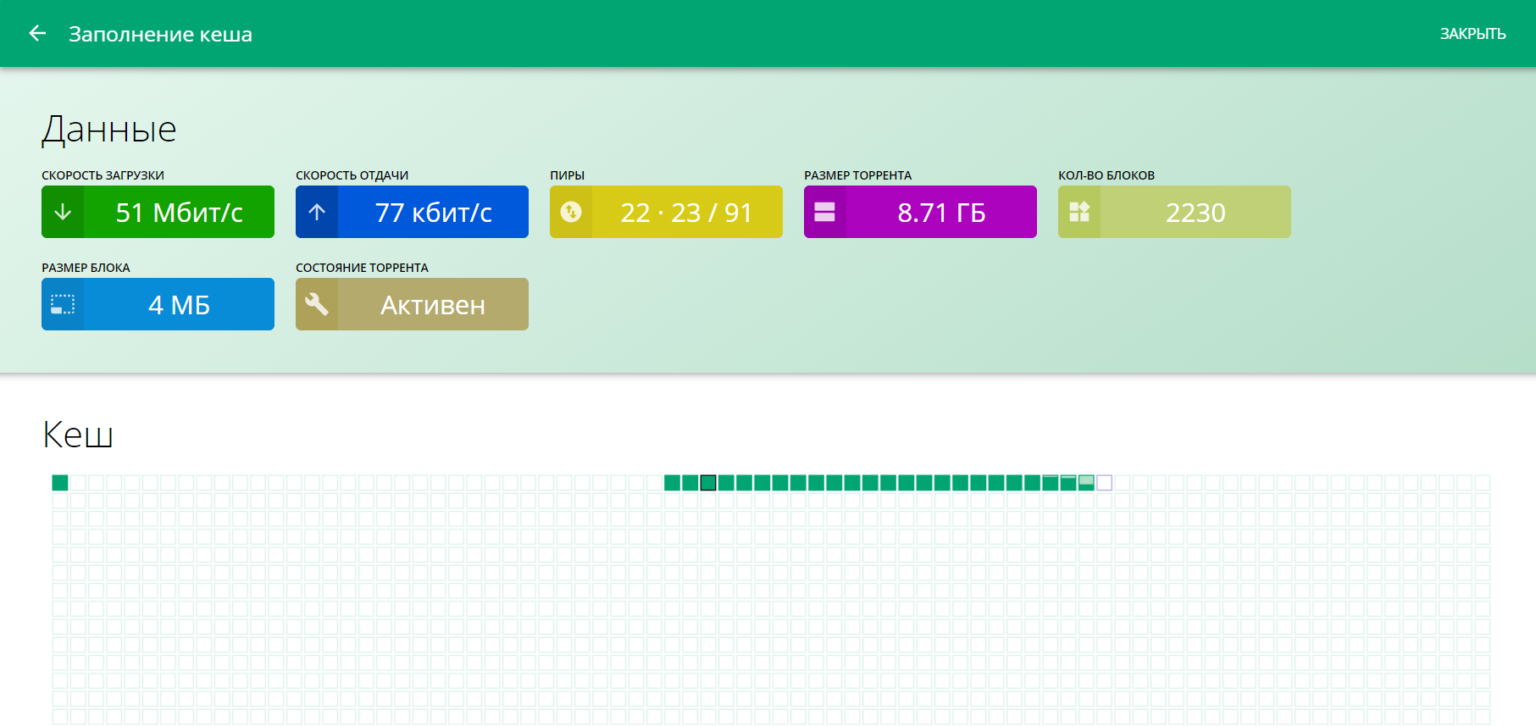Click the peers icon on yellow card

click(571, 212)
